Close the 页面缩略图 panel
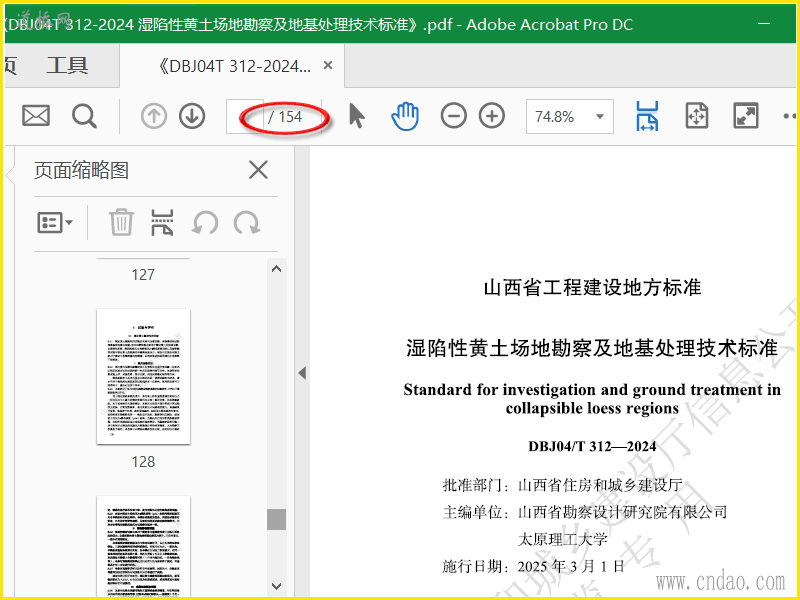The width and height of the screenshot is (800, 600). [x=258, y=170]
